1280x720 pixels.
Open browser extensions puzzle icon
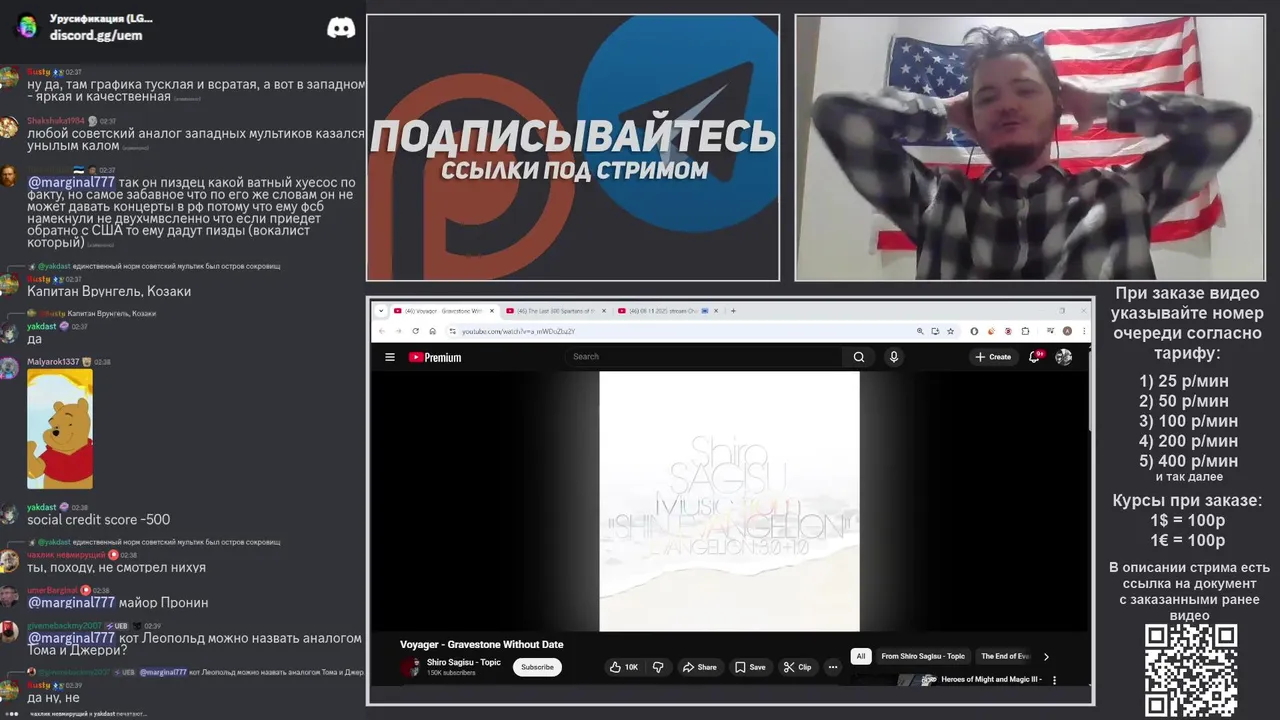1025,331
